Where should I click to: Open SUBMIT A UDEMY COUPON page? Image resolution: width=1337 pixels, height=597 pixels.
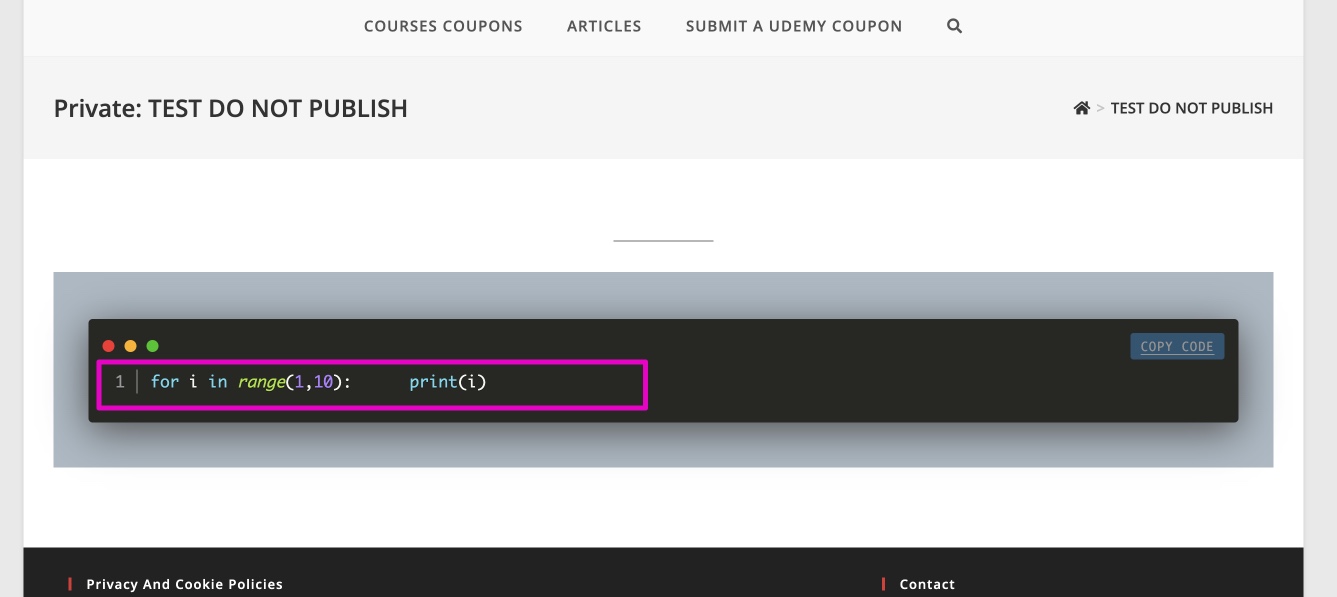(794, 26)
